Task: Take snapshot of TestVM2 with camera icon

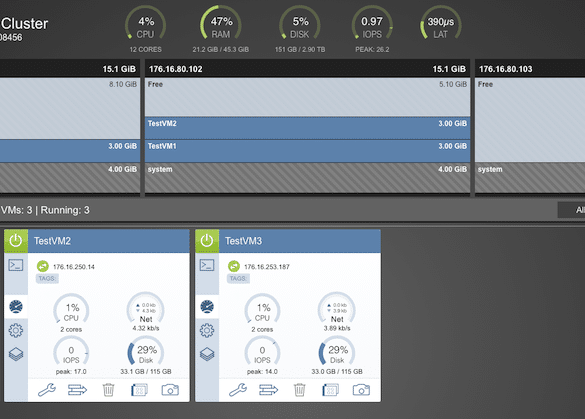Action: pos(170,390)
